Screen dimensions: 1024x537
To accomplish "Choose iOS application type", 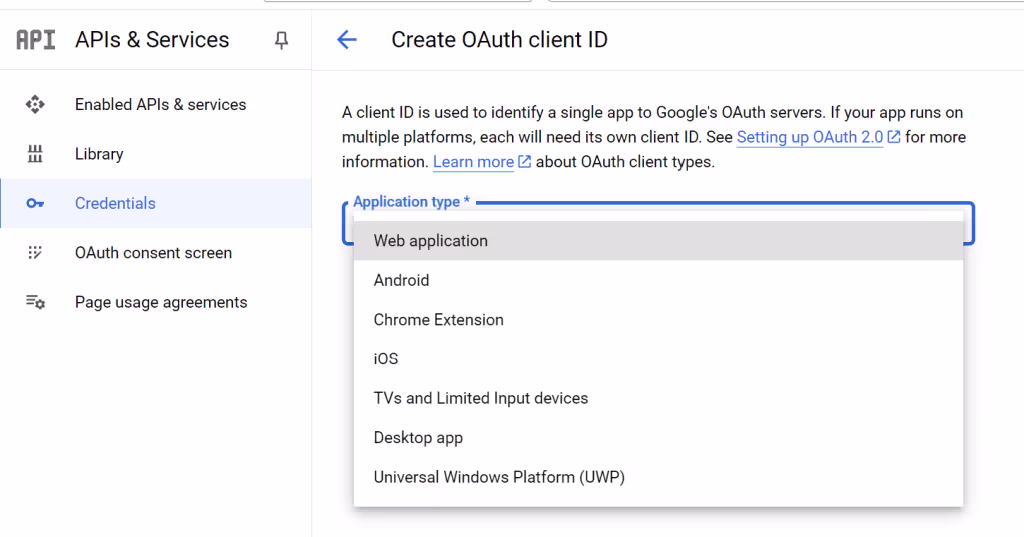I will [x=658, y=359].
